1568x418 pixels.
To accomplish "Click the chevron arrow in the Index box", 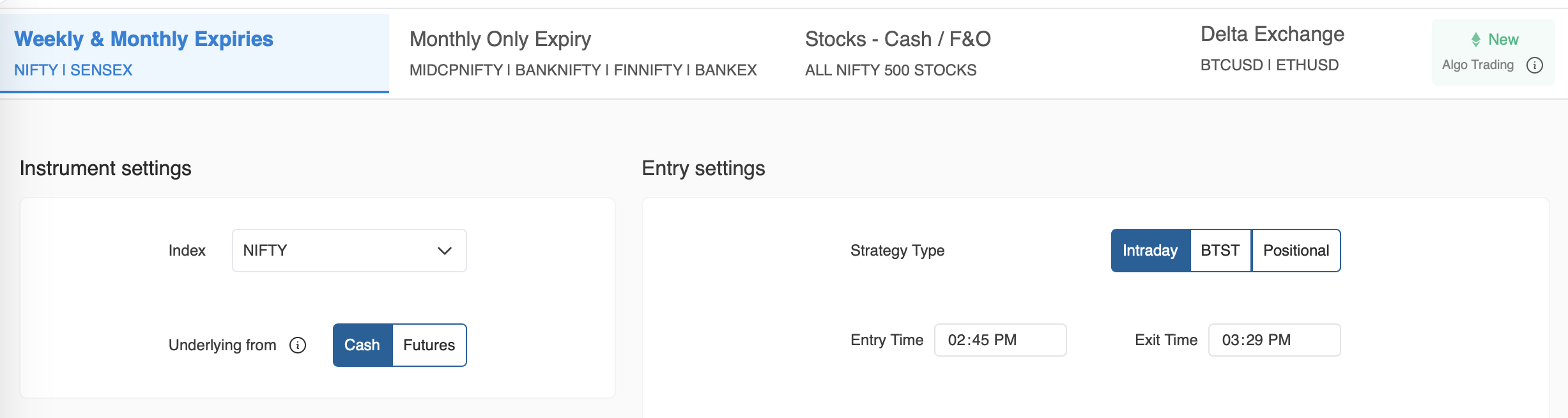I will click(x=445, y=251).
